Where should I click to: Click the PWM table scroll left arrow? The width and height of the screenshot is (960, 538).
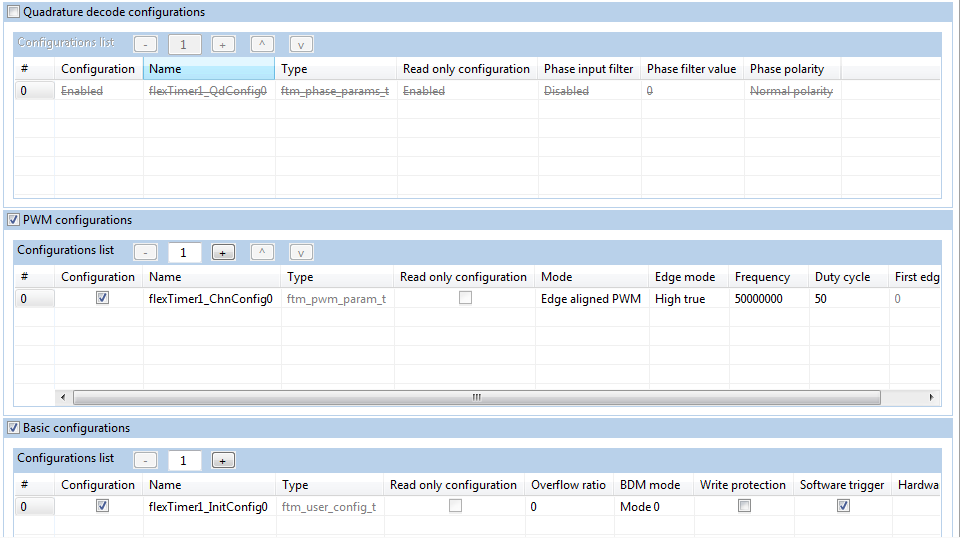(x=62, y=397)
